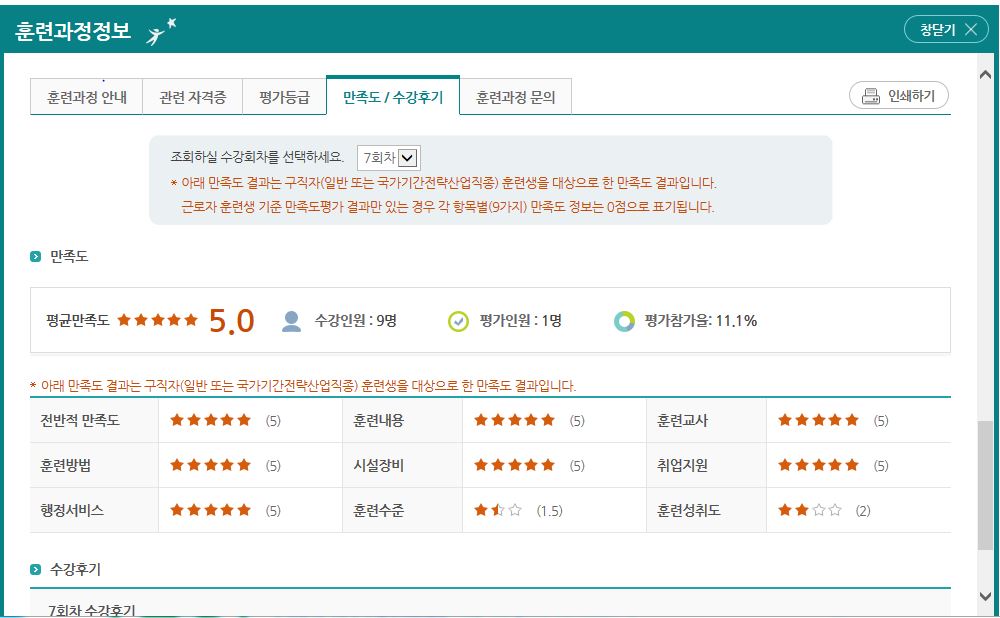Go to the 훈련과정 문의 tab
The width and height of the screenshot is (1000, 618).
(515, 98)
